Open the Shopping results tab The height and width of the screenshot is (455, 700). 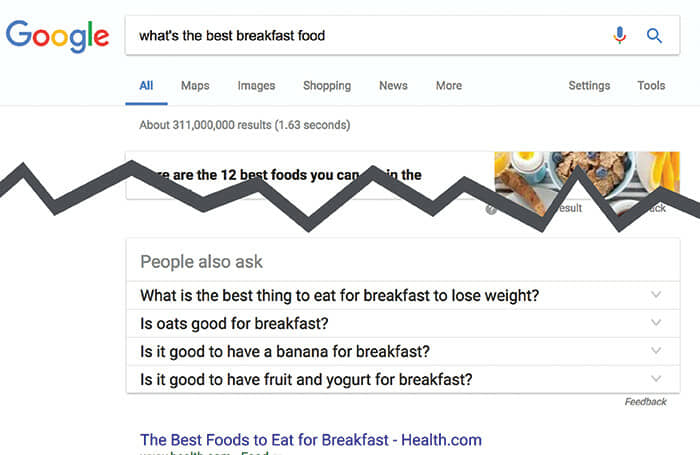coord(327,85)
